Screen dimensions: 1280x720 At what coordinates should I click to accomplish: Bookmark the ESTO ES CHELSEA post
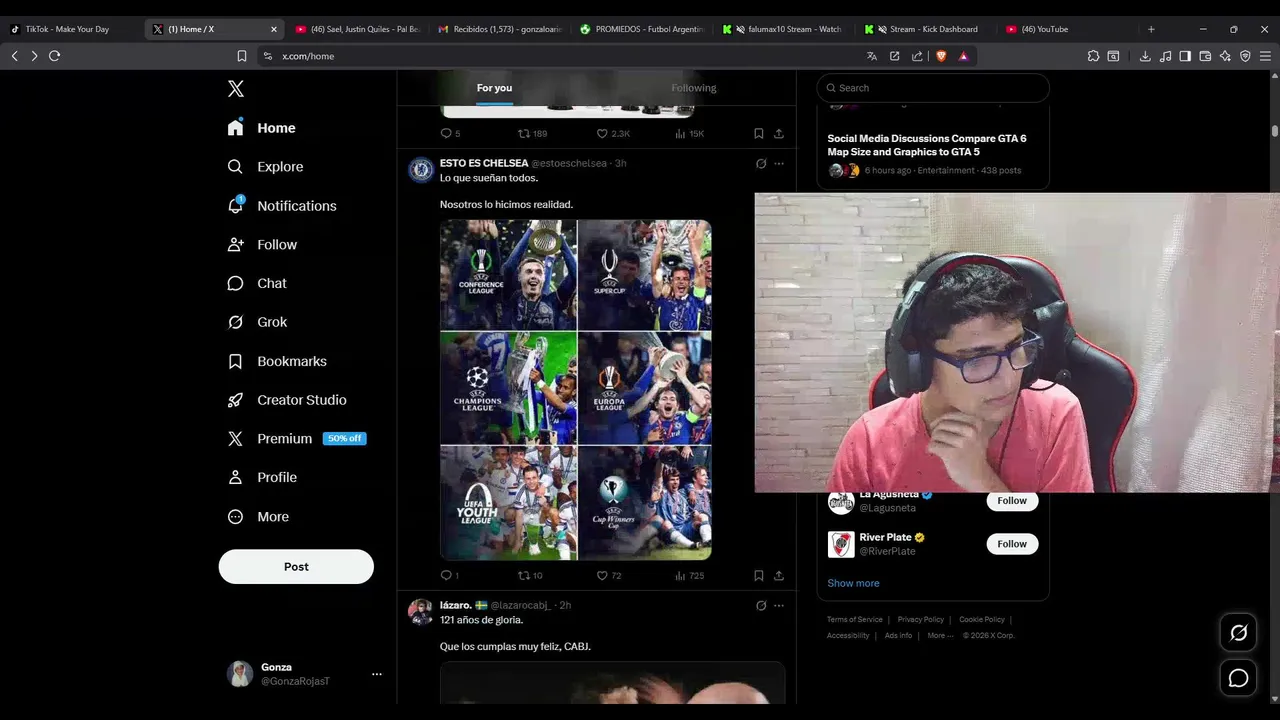point(758,576)
